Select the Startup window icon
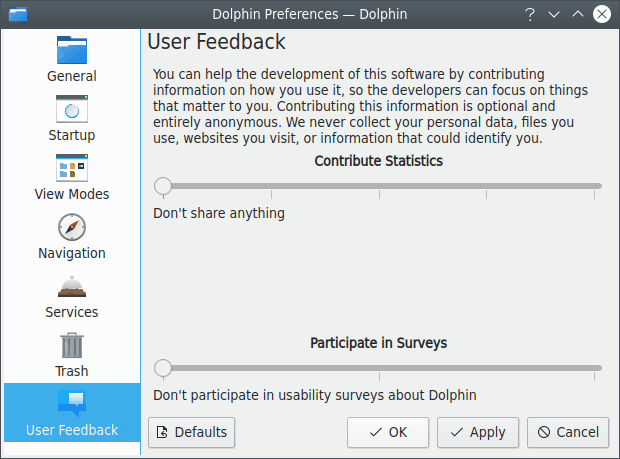 tap(72, 108)
